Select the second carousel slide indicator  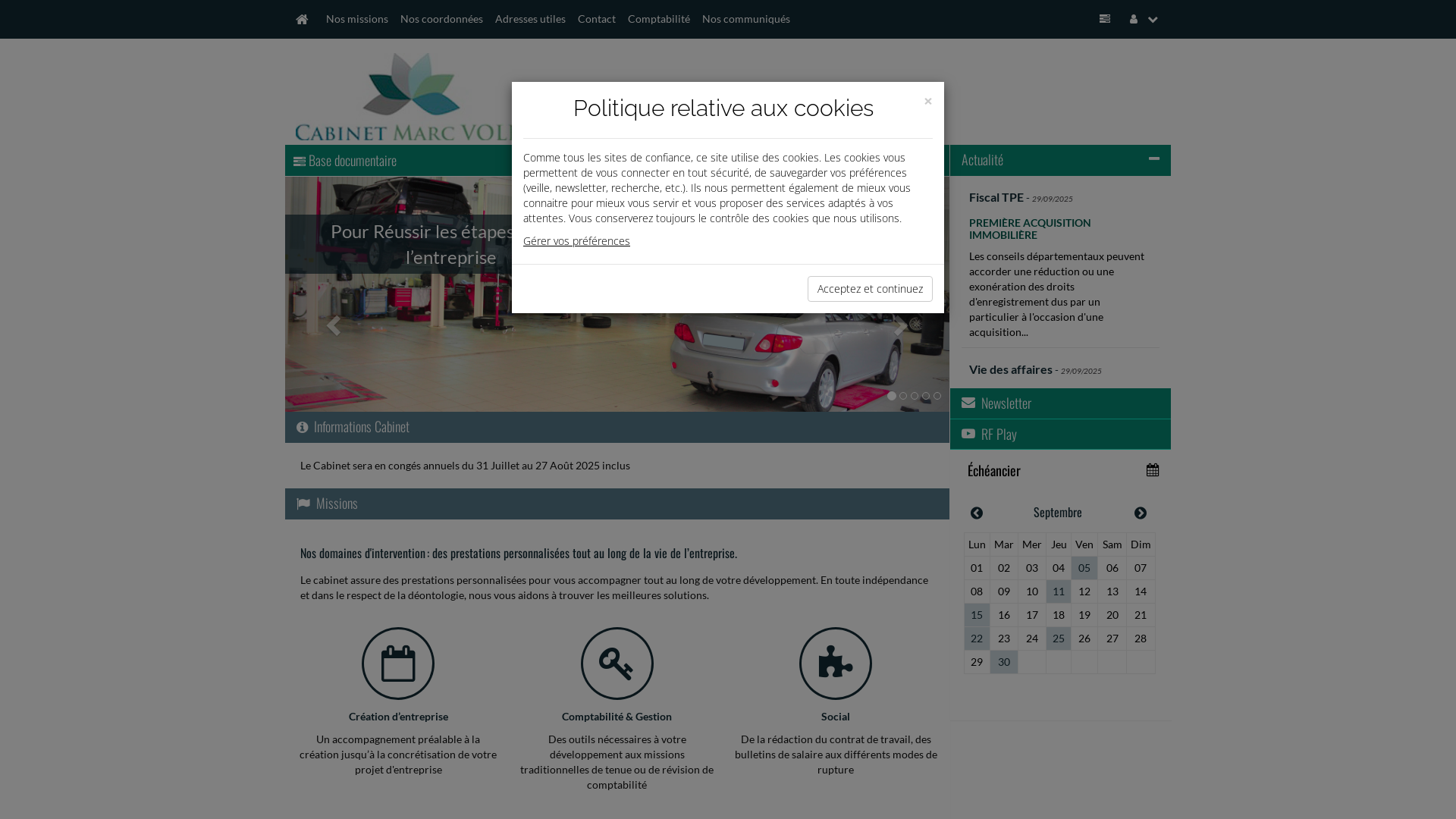[x=903, y=396]
